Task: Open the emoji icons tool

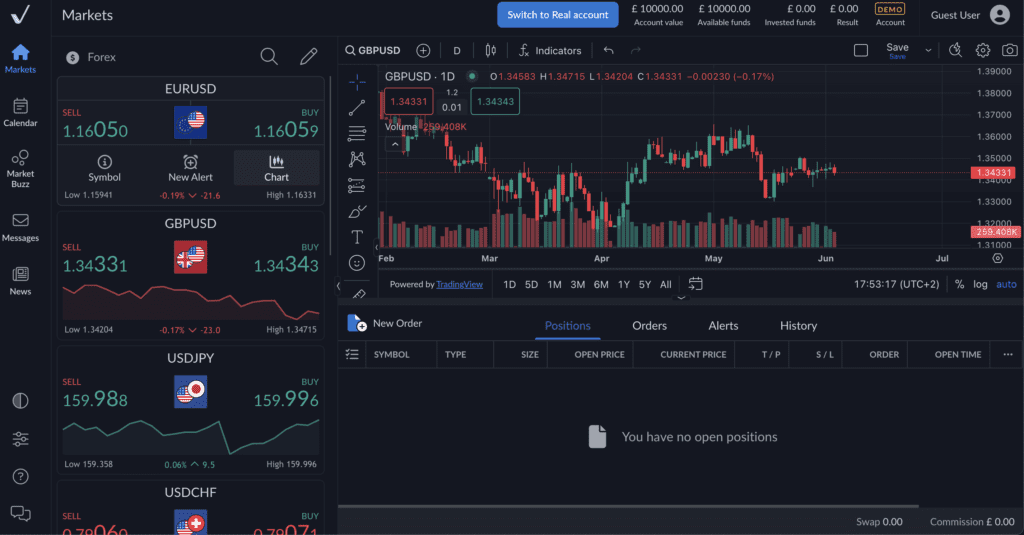Action: (357, 263)
